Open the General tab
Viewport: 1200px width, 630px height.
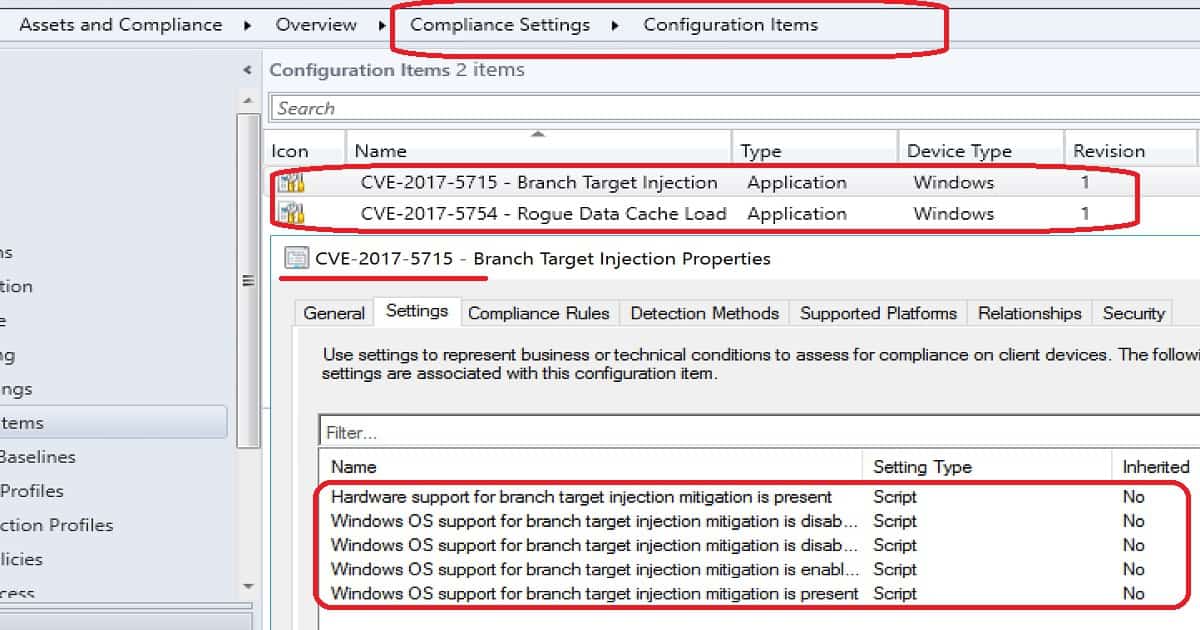tap(334, 313)
